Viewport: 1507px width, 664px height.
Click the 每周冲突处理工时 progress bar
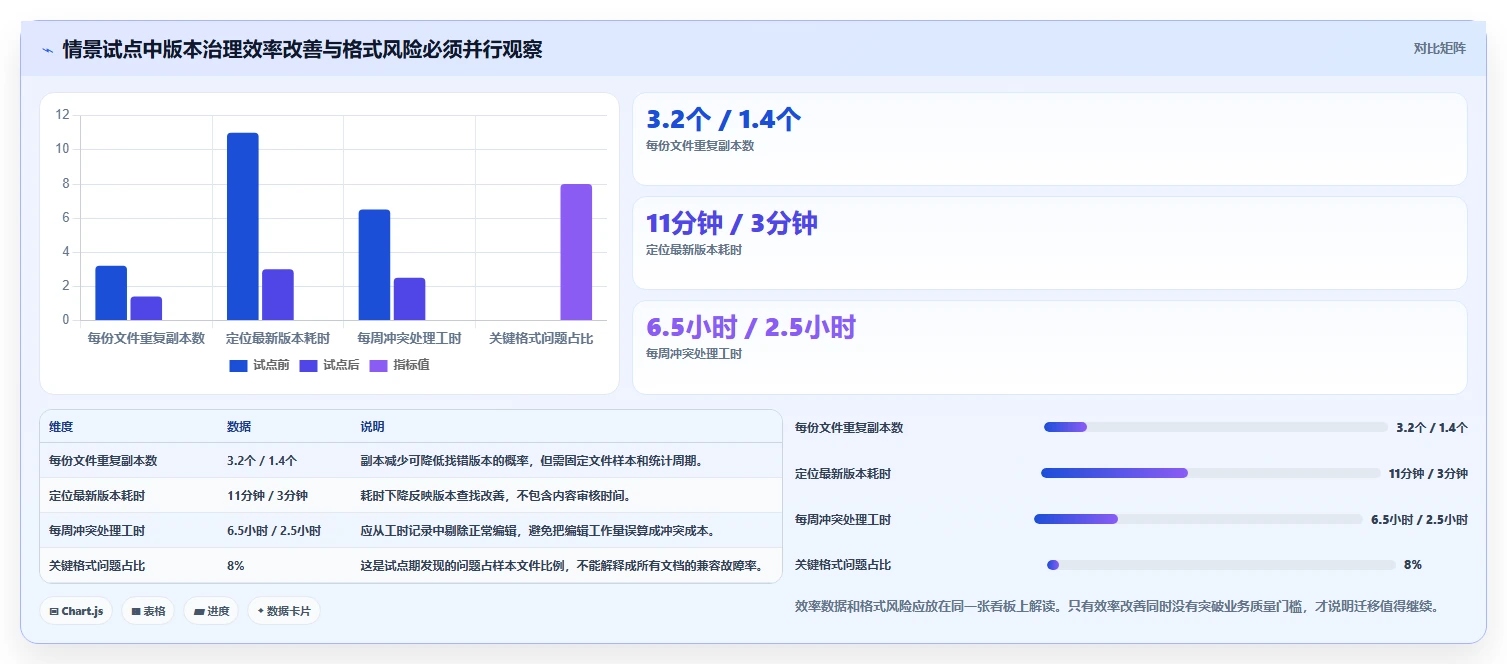click(1198, 519)
